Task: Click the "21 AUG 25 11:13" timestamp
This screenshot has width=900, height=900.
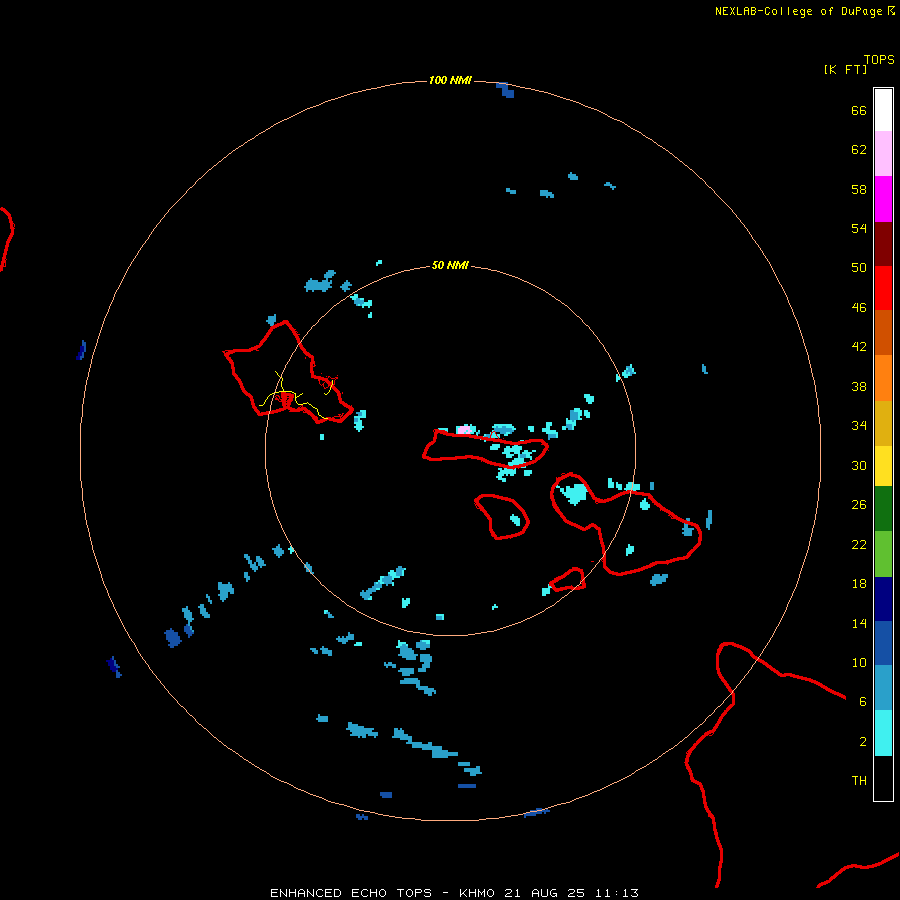Action: point(572,893)
